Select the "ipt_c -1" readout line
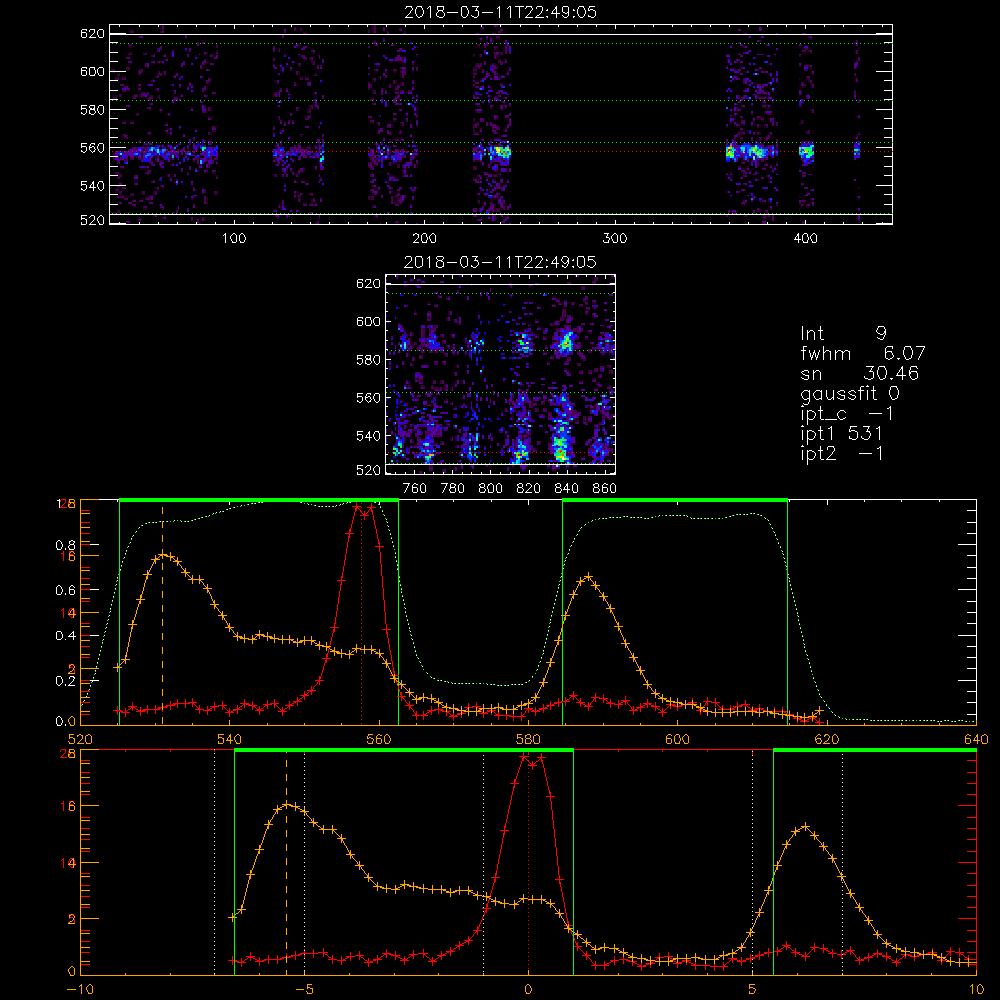The image size is (1000, 1000). click(847, 414)
